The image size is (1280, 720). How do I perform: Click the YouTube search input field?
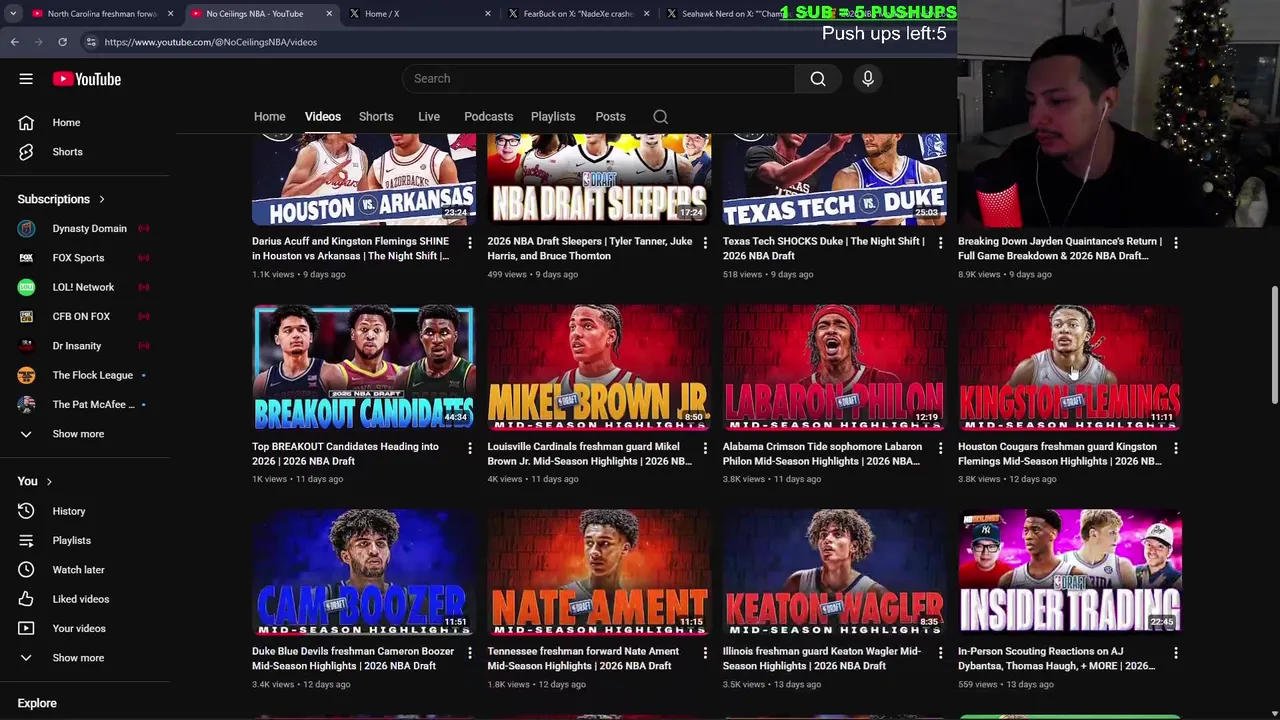click(600, 79)
